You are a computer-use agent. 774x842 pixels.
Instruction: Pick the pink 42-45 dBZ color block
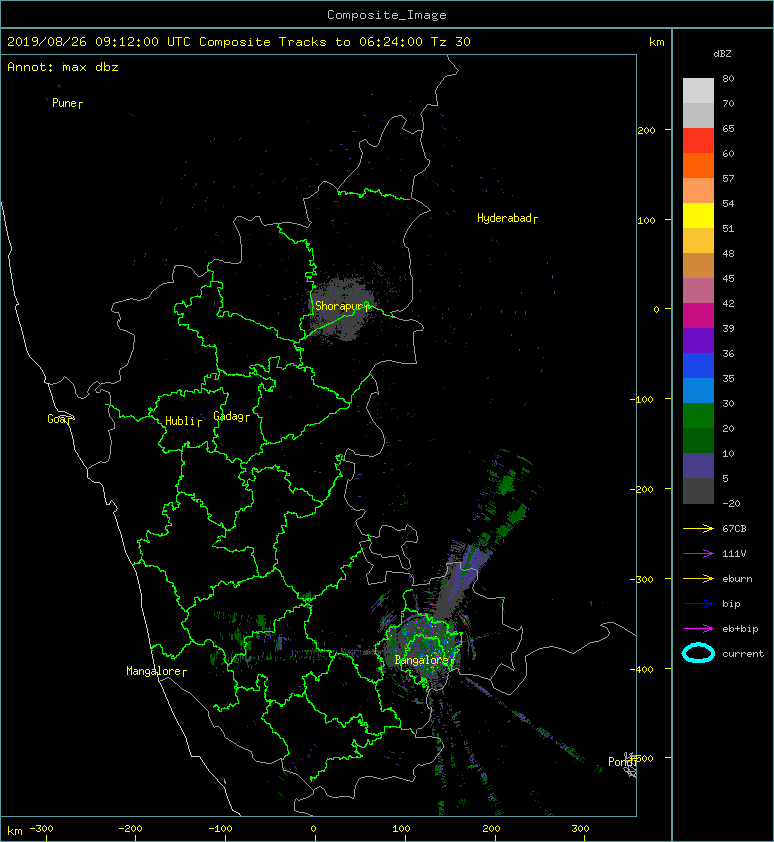tap(698, 291)
